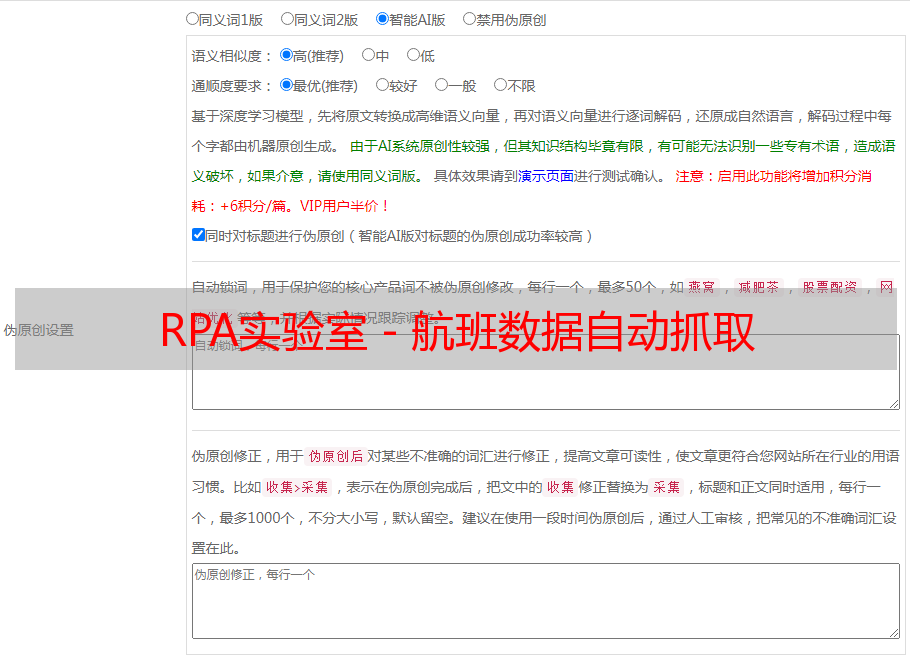Set 语义相似度 to 低
Screen dimensions: 911x658
pyautogui.click(x=413, y=55)
